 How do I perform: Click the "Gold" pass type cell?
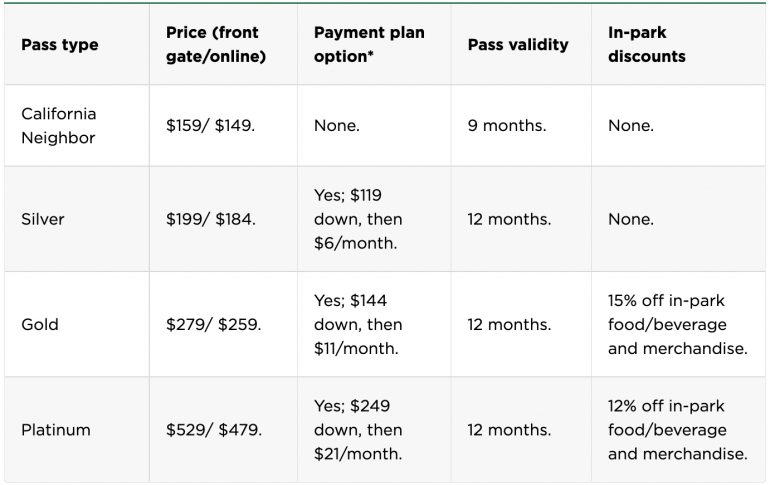pyautogui.click(x=40, y=324)
